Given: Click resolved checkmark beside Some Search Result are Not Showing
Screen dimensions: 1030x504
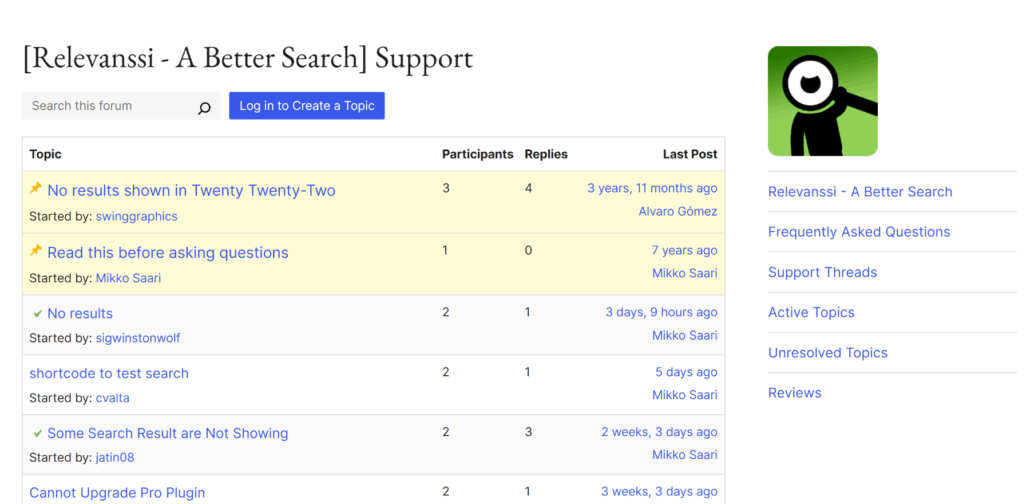Looking at the screenshot, I should pyautogui.click(x=37, y=434).
